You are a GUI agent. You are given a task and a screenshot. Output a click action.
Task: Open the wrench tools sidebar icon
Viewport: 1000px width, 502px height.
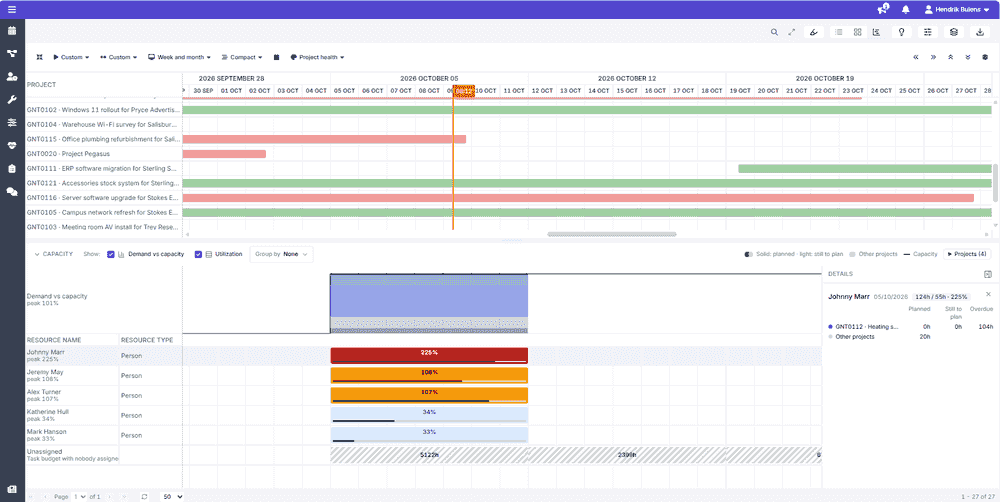(x=12, y=100)
